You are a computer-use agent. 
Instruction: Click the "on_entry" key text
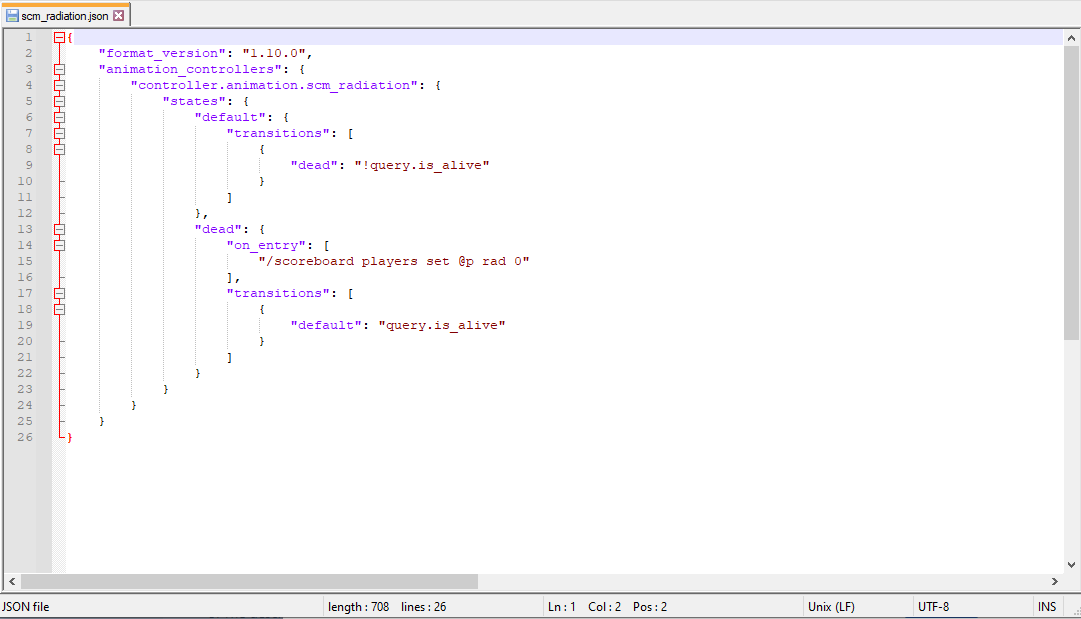click(x=266, y=245)
